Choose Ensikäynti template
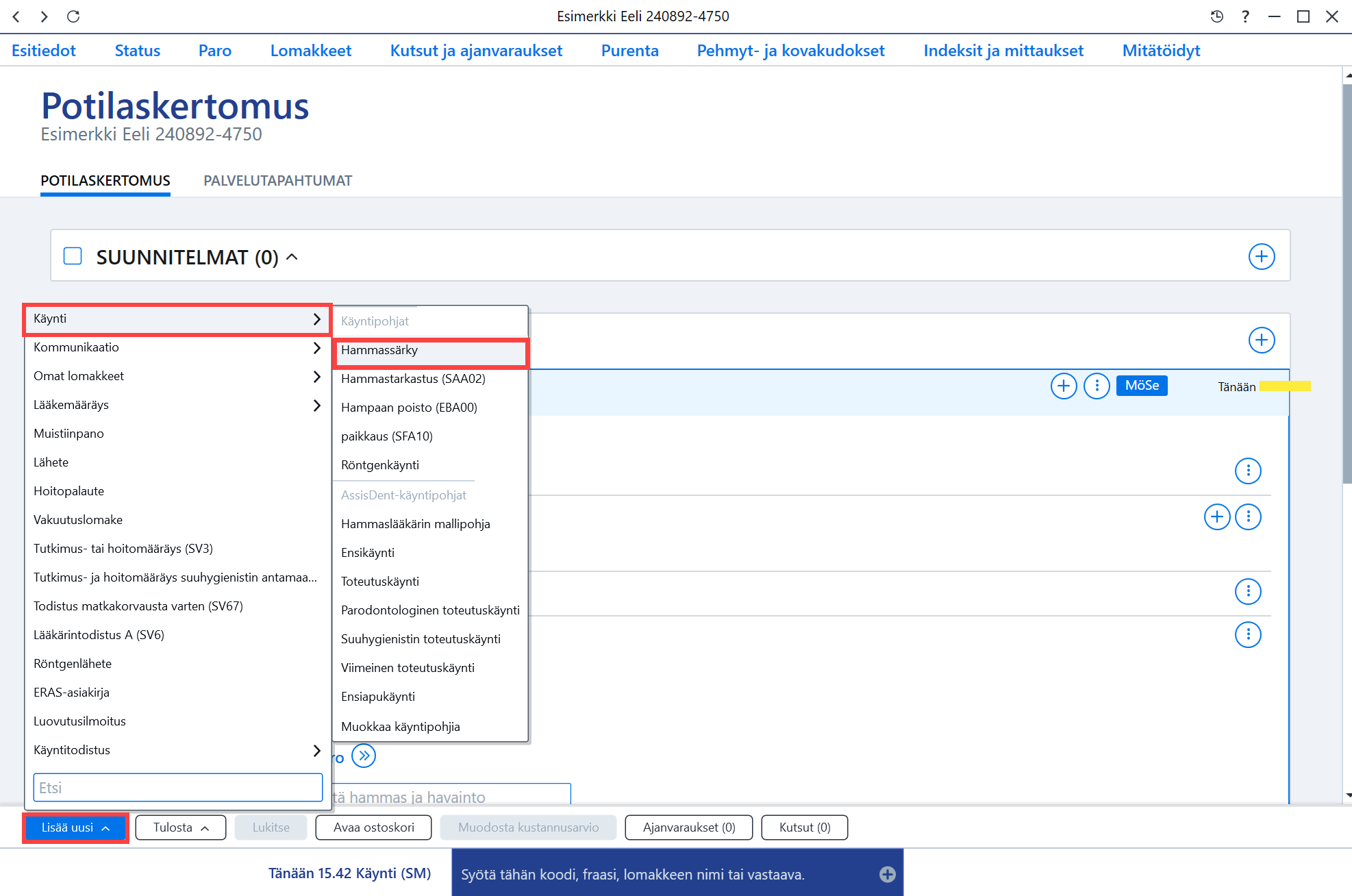Image resolution: width=1352 pixels, height=896 pixels. coord(430,553)
